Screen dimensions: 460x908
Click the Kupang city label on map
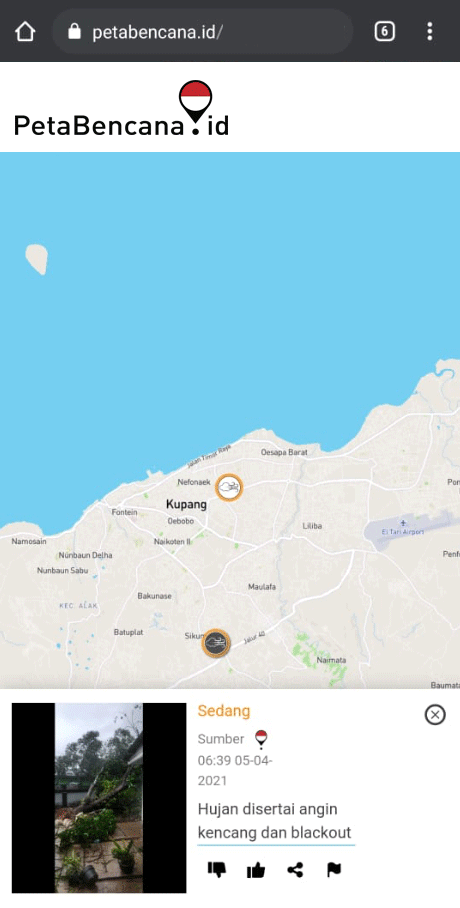[186, 504]
